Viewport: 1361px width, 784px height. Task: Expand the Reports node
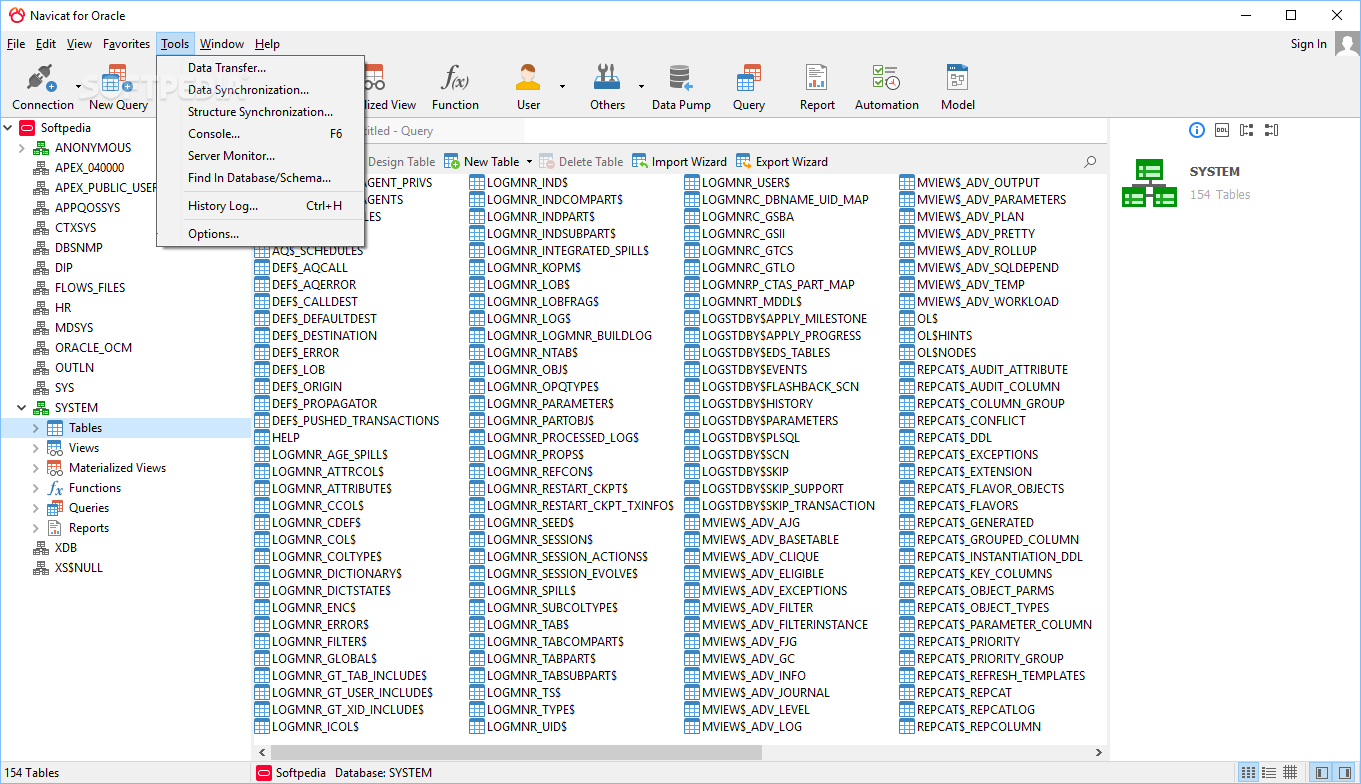click(36, 528)
